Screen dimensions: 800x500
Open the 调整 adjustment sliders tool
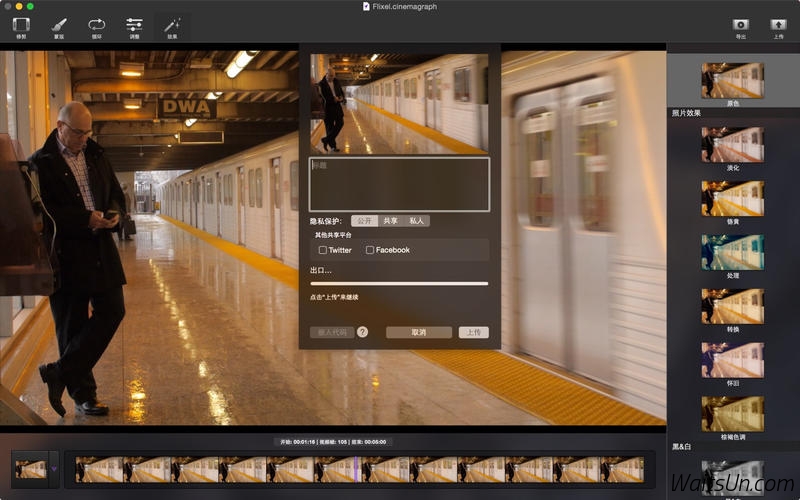[x=134, y=24]
